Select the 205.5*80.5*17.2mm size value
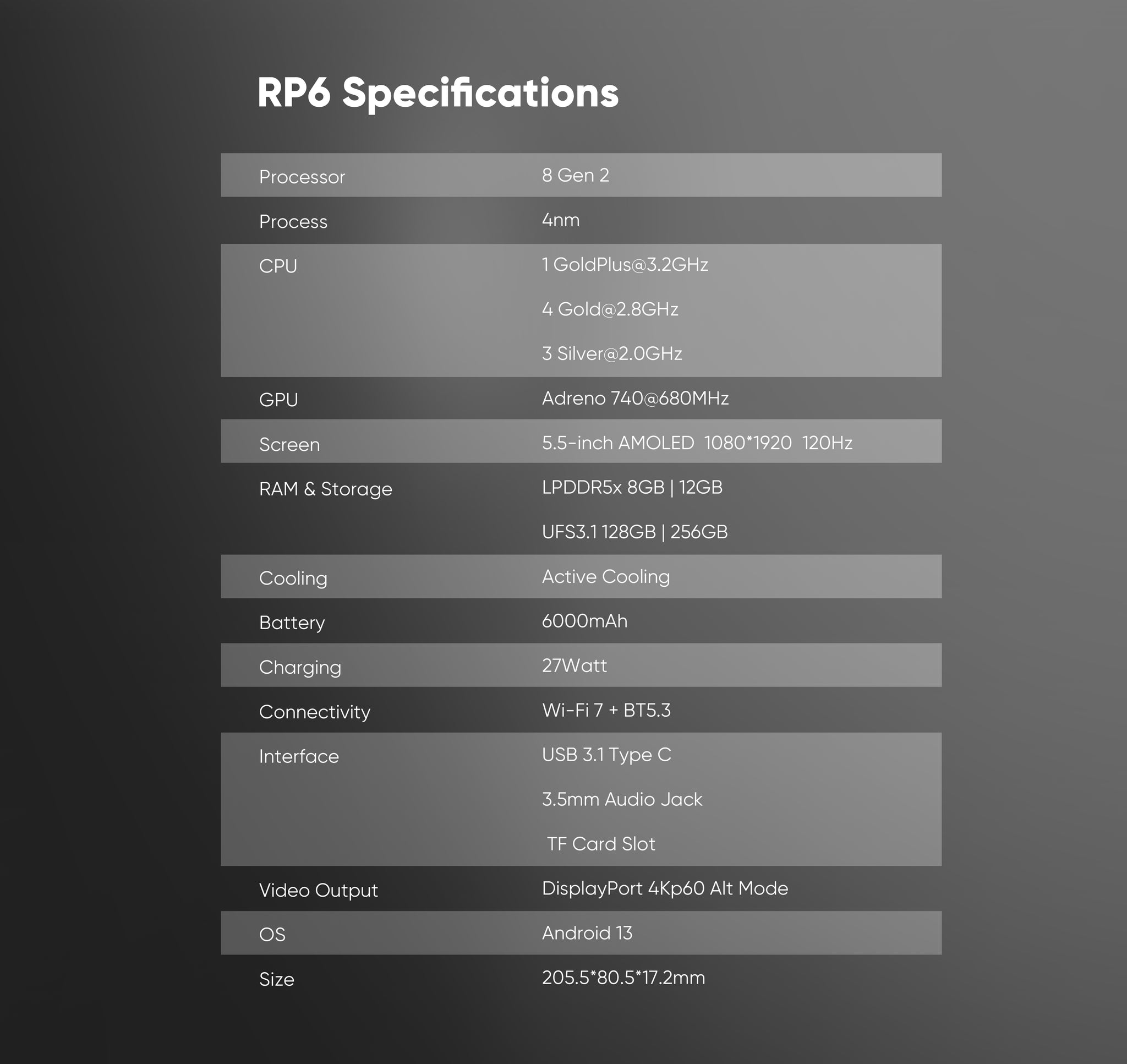 (622, 978)
